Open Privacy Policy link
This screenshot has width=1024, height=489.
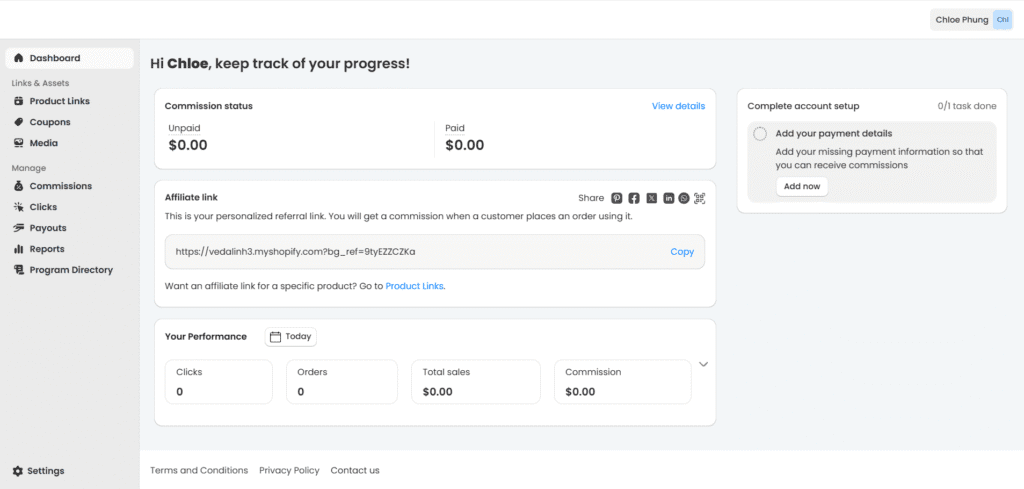[x=289, y=470]
